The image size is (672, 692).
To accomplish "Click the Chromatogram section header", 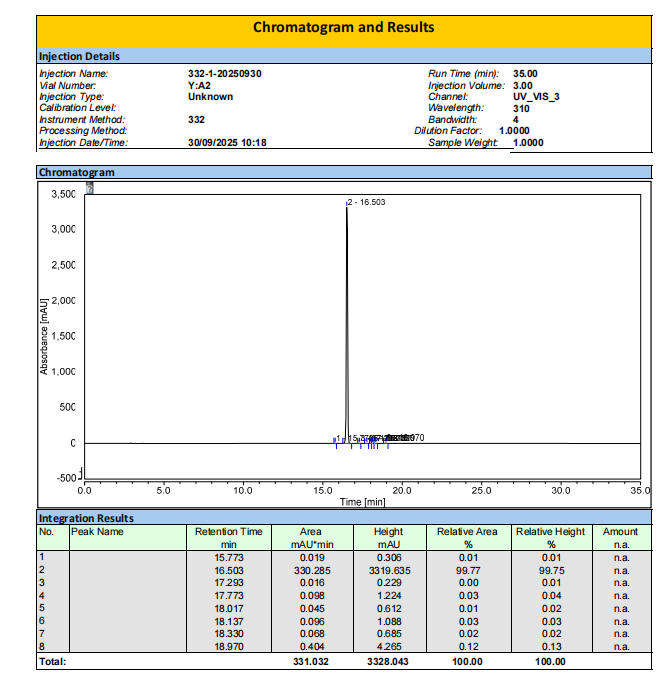I will (76, 172).
